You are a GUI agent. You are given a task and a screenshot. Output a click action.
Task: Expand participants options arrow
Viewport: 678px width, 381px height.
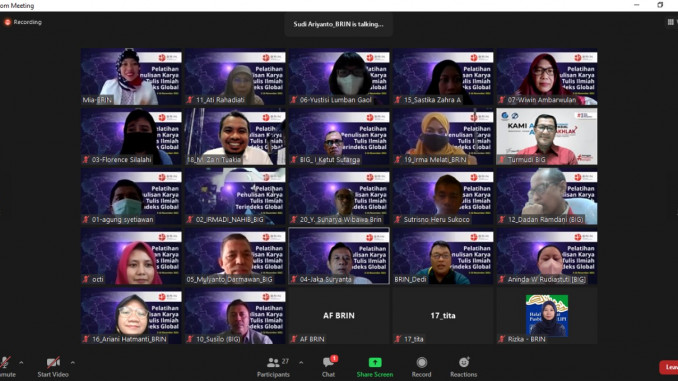pos(301,362)
